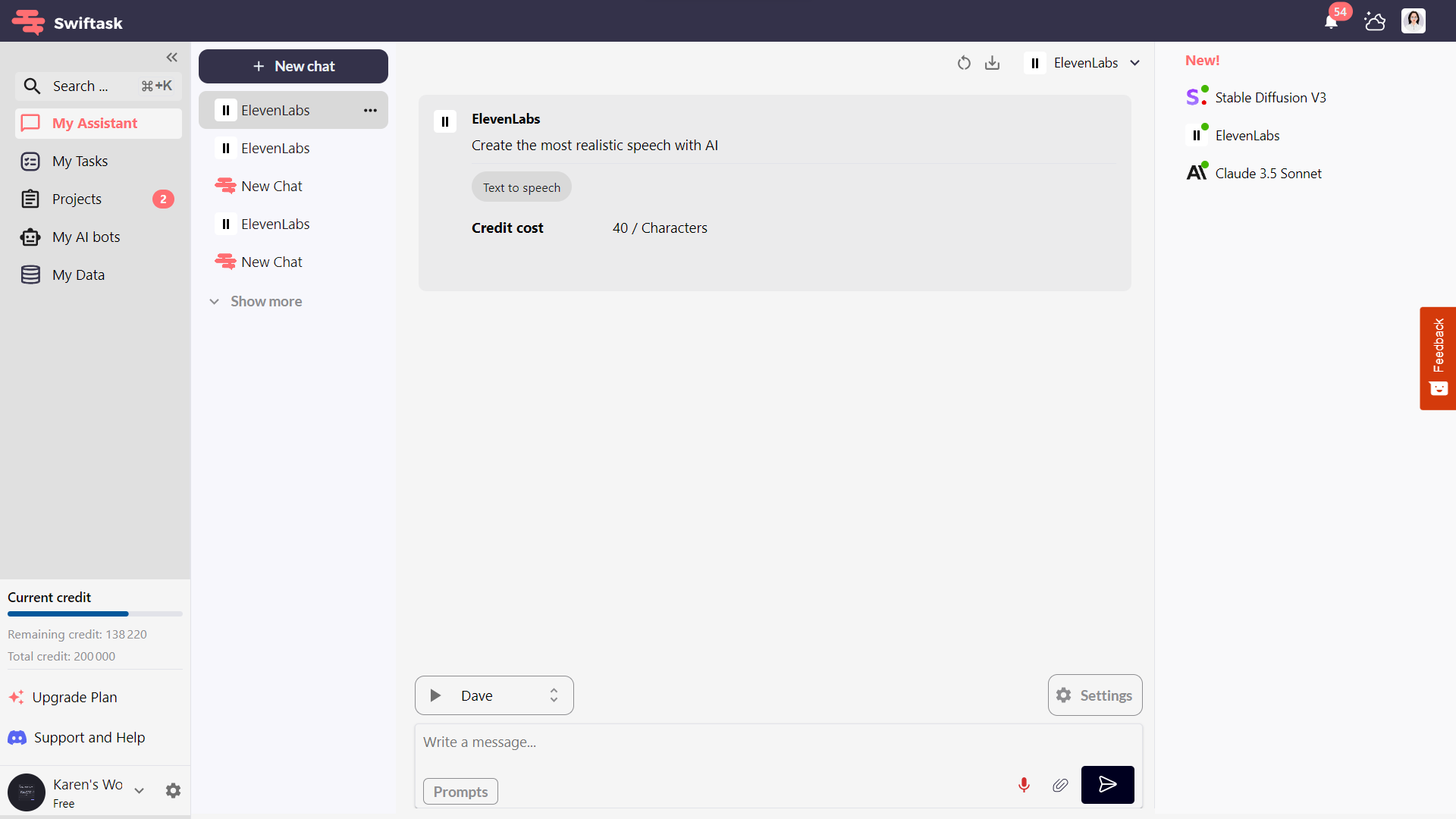Open the Eleven Labs model dropdown
1456x819 pixels.
click(x=1135, y=63)
